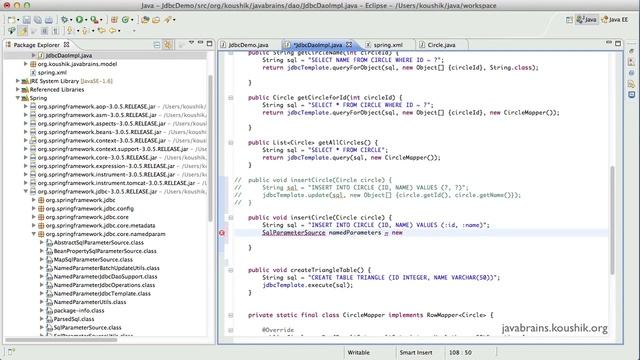The height and width of the screenshot is (360, 640).
Task: Fold the createTriangleTable method
Action: click(x=231, y=270)
